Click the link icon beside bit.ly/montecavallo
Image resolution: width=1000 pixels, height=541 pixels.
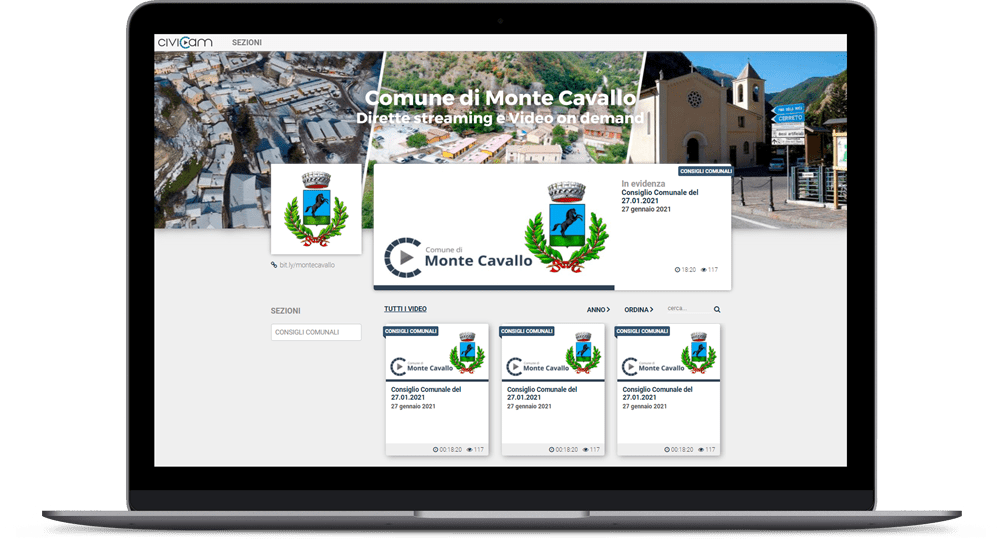point(274,265)
